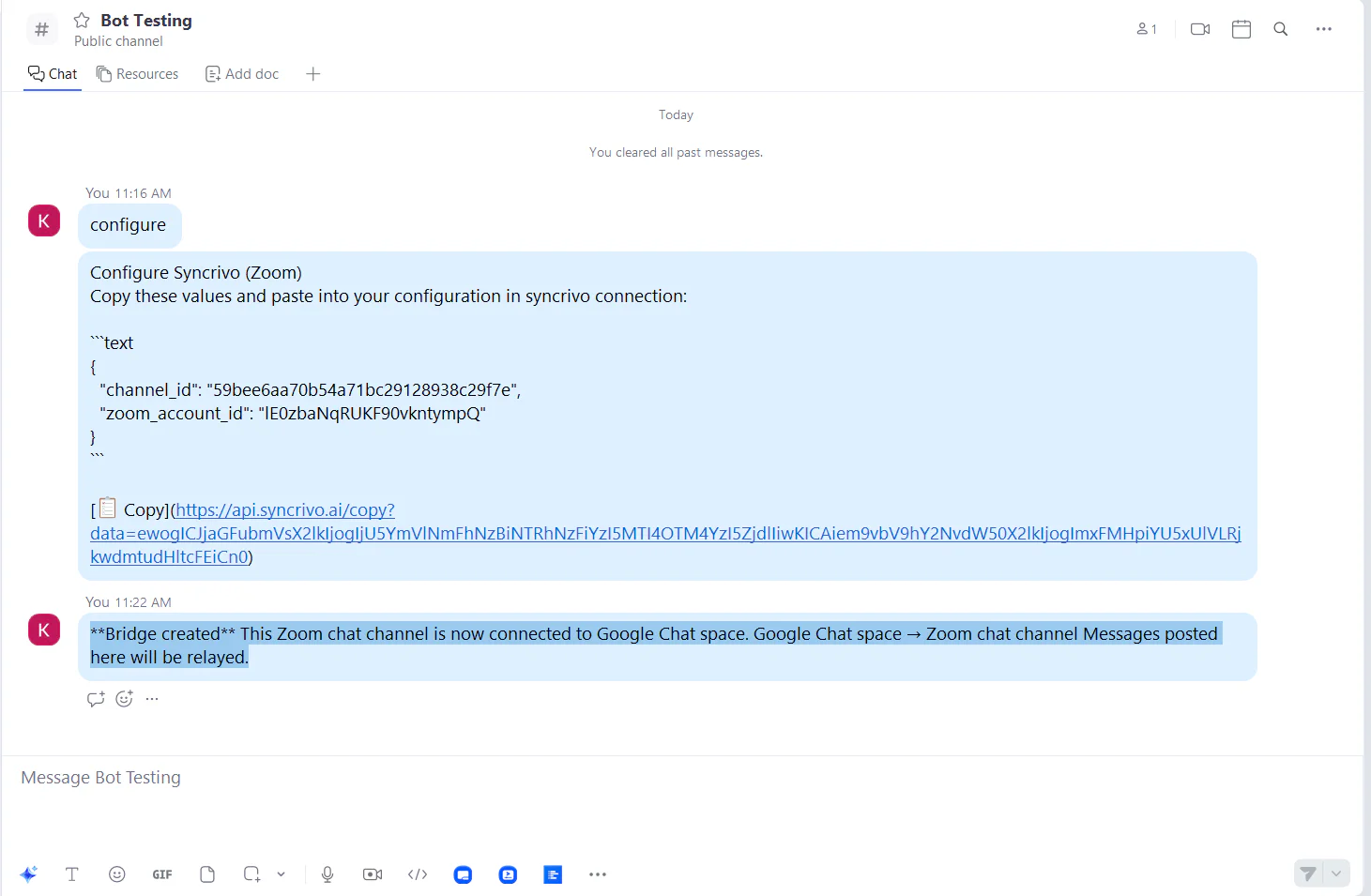Search within the channel
Viewport: 1371px width, 896px height.
1281,29
